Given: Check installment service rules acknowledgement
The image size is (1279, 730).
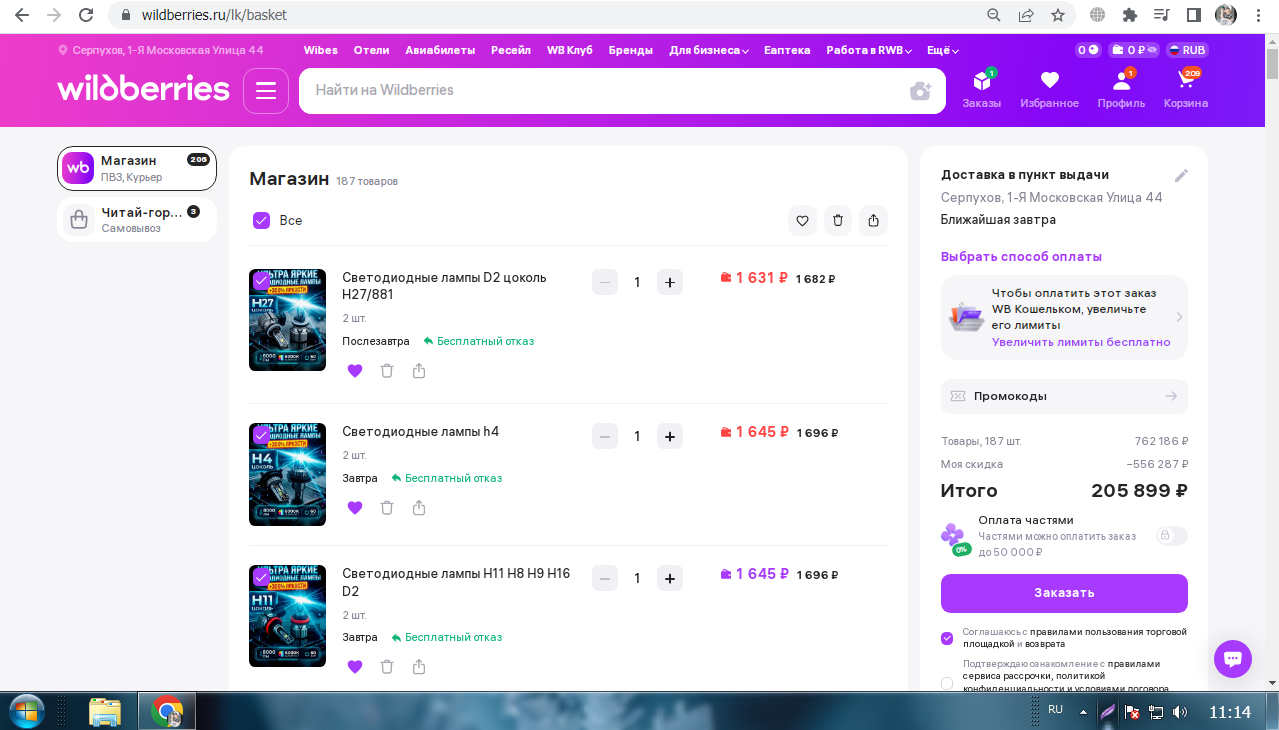Looking at the screenshot, I should (x=947, y=684).
